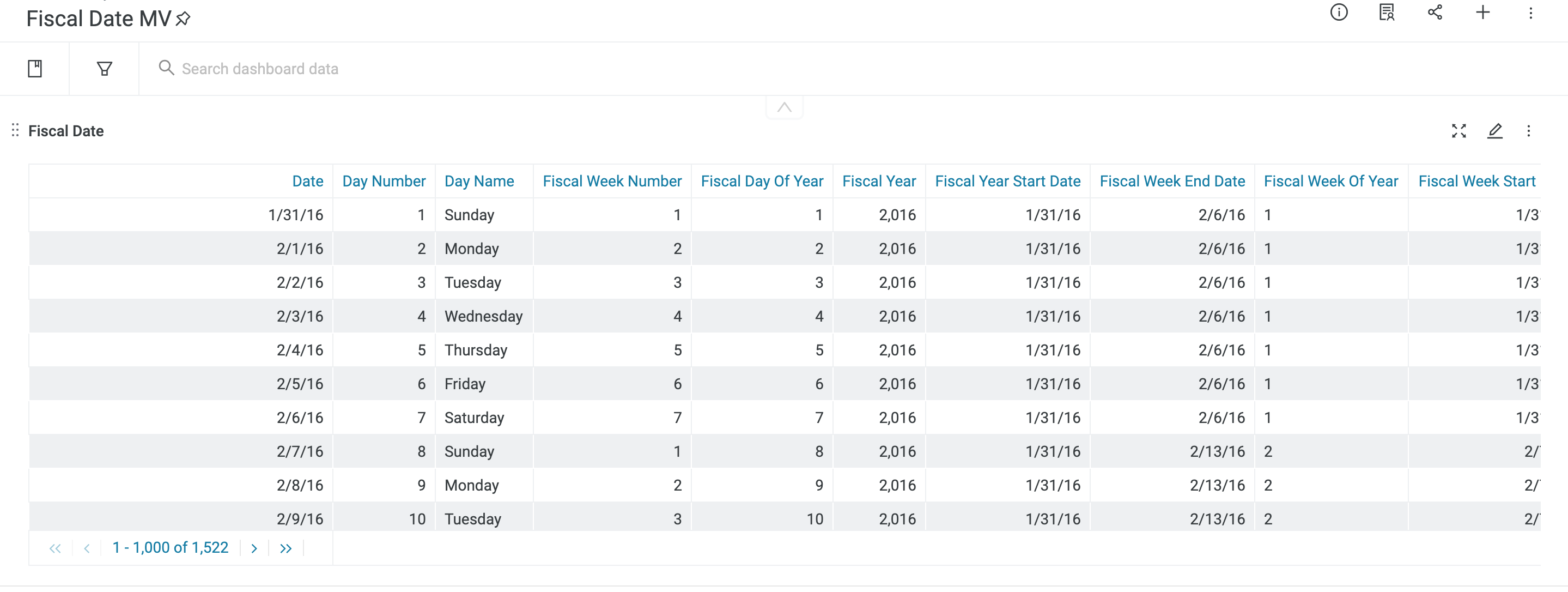Go to next page of table results
The image size is (1568, 592).
point(254,548)
